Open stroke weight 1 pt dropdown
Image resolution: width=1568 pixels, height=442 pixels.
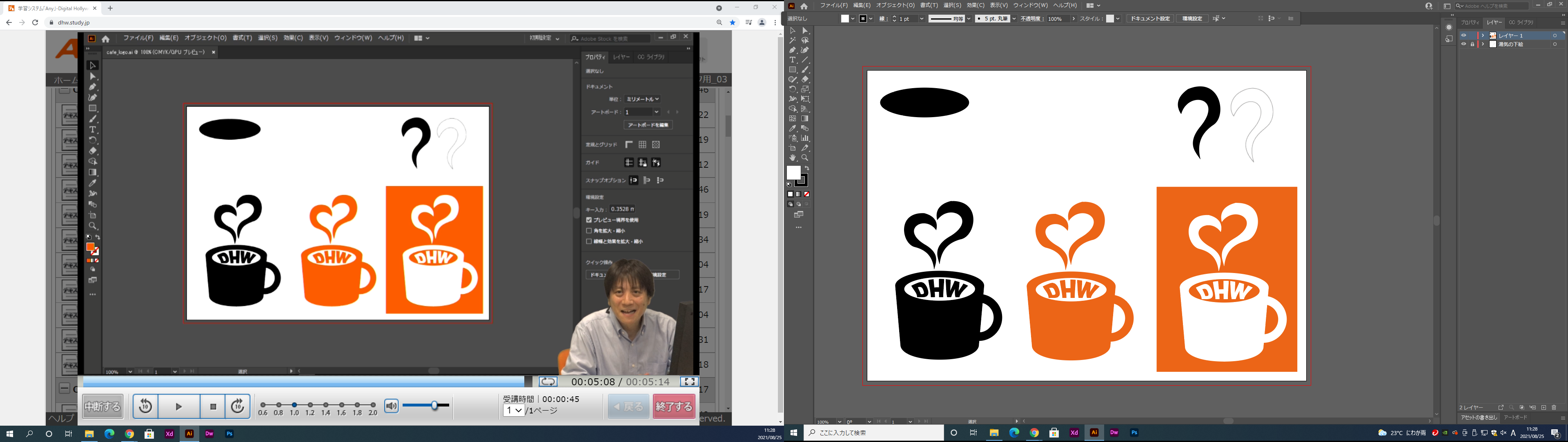(922, 18)
